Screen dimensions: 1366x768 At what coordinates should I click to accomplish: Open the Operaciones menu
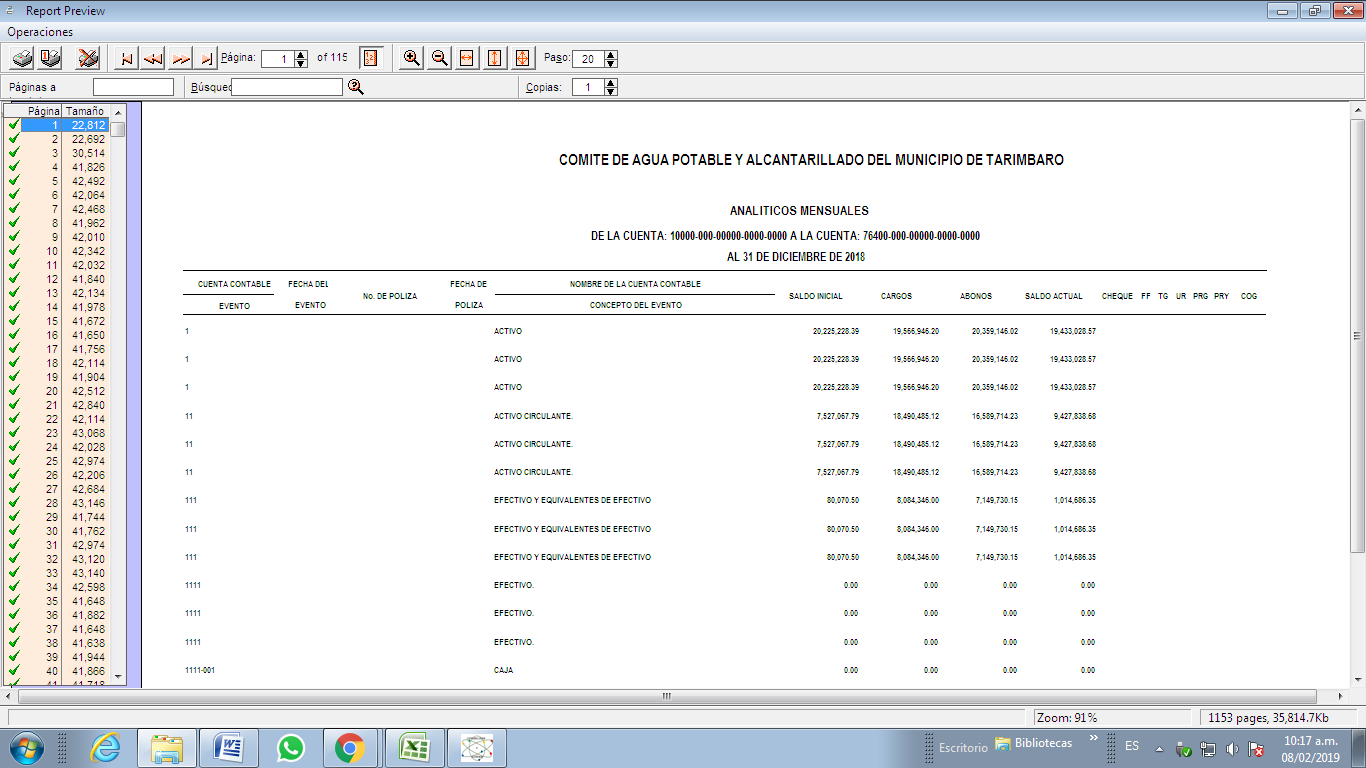tap(40, 32)
